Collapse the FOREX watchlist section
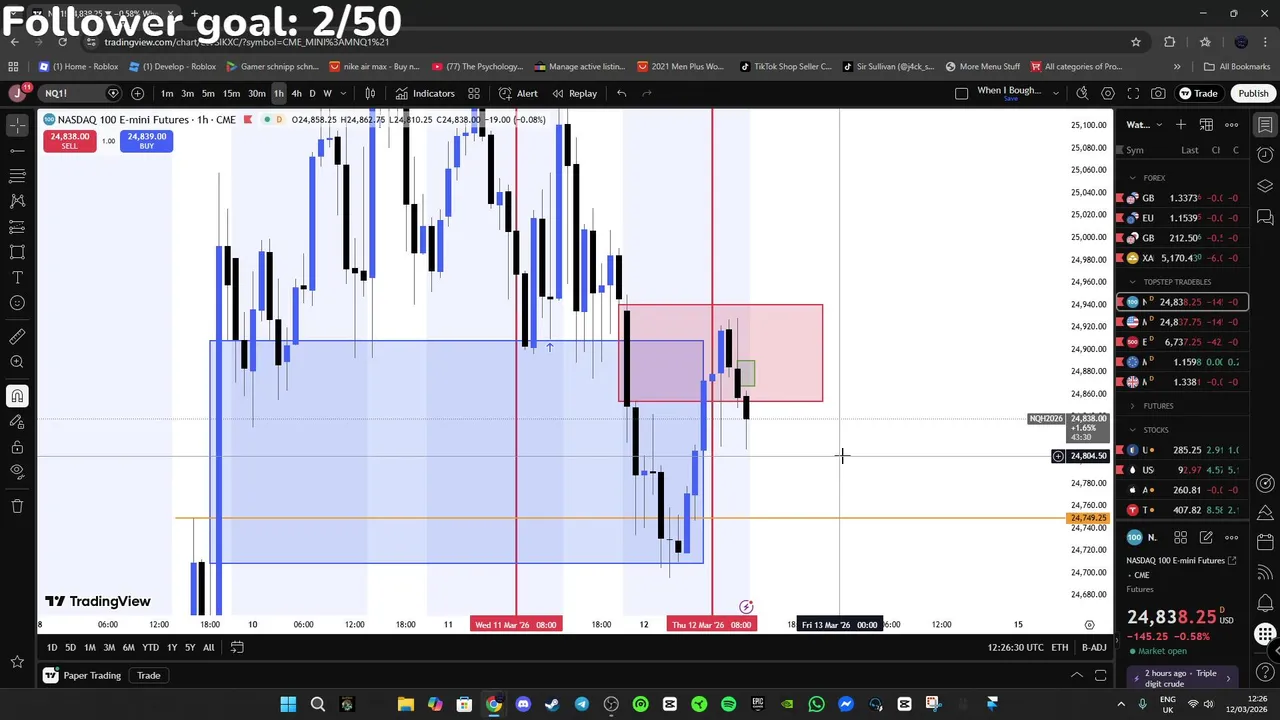Image resolution: width=1280 pixels, height=720 pixels. (x=1132, y=178)
